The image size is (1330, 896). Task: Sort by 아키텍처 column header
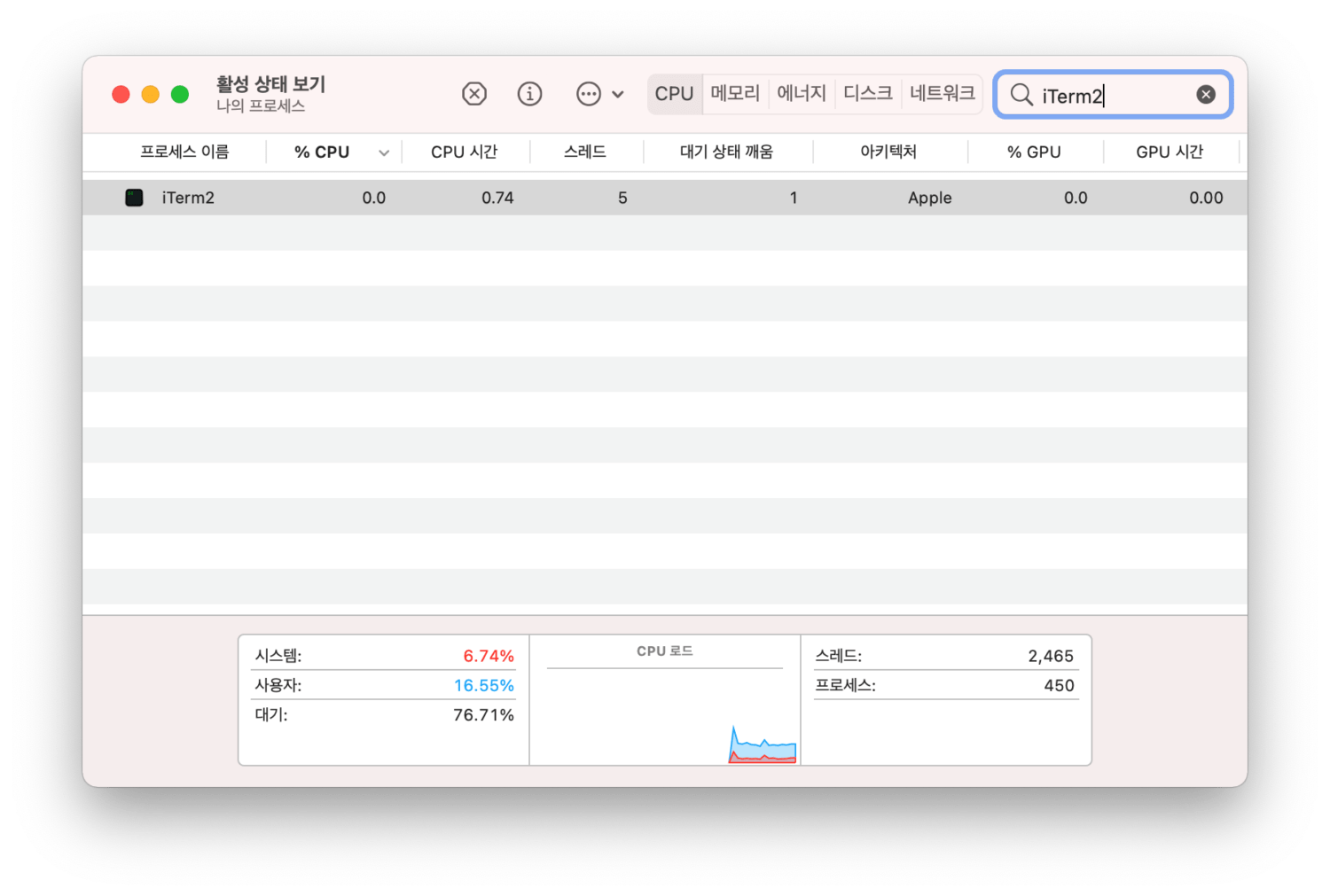888,152
